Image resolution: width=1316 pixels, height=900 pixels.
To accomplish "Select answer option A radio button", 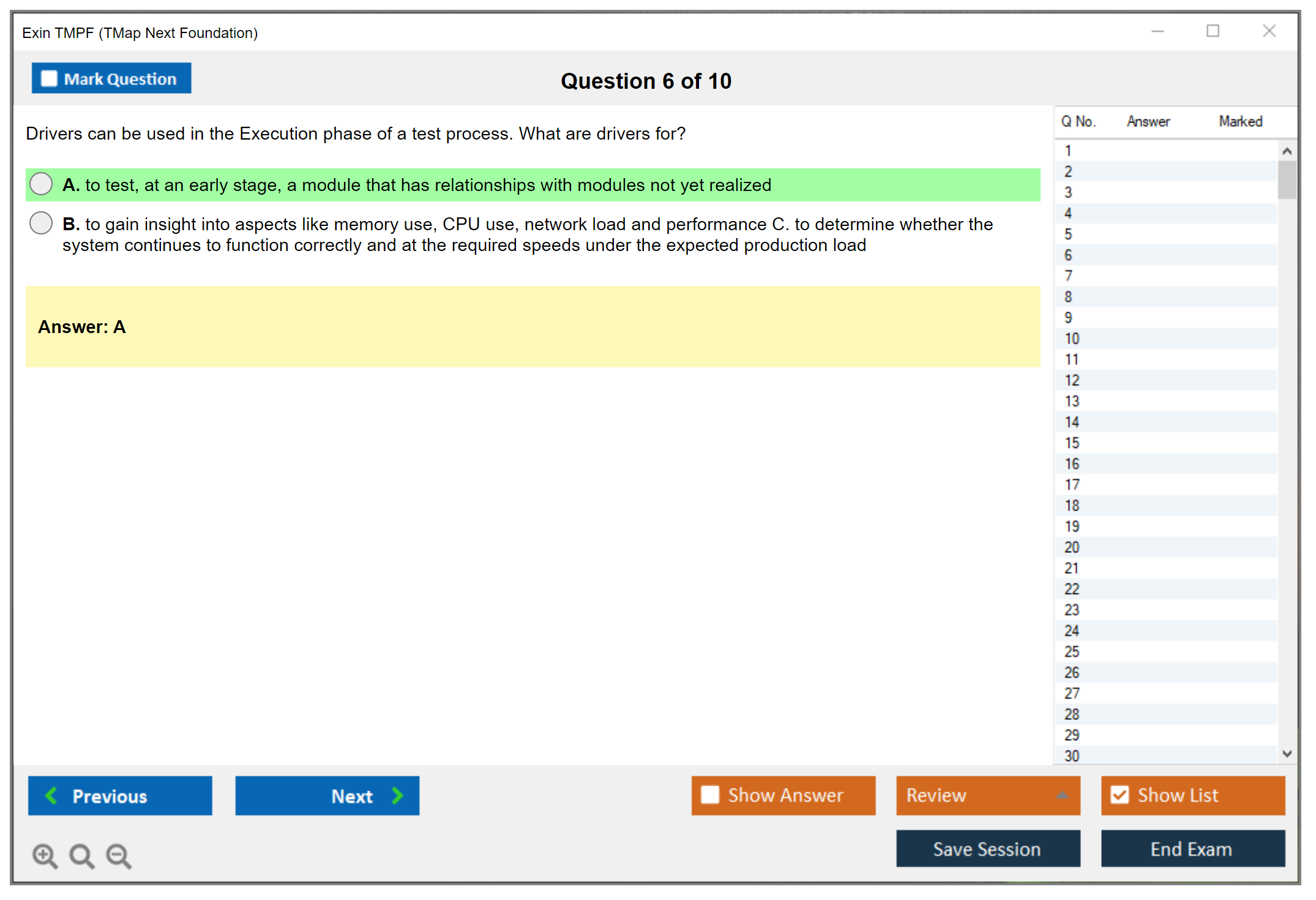I will 41,184.
